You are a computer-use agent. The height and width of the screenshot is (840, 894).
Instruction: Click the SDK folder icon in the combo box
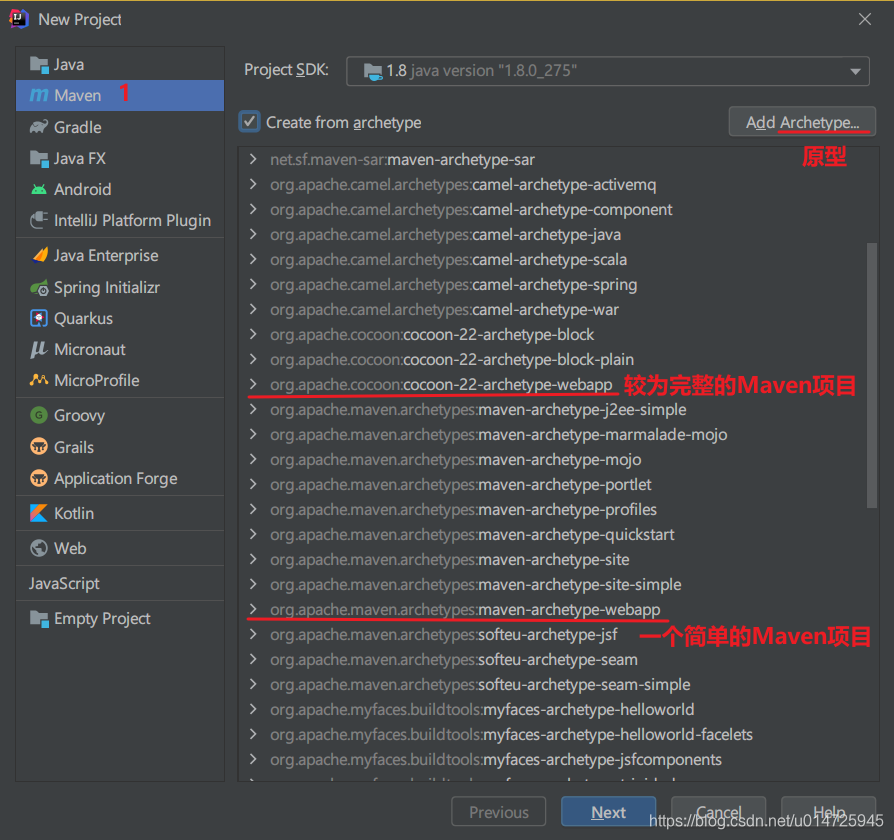[x=373, y=71]
